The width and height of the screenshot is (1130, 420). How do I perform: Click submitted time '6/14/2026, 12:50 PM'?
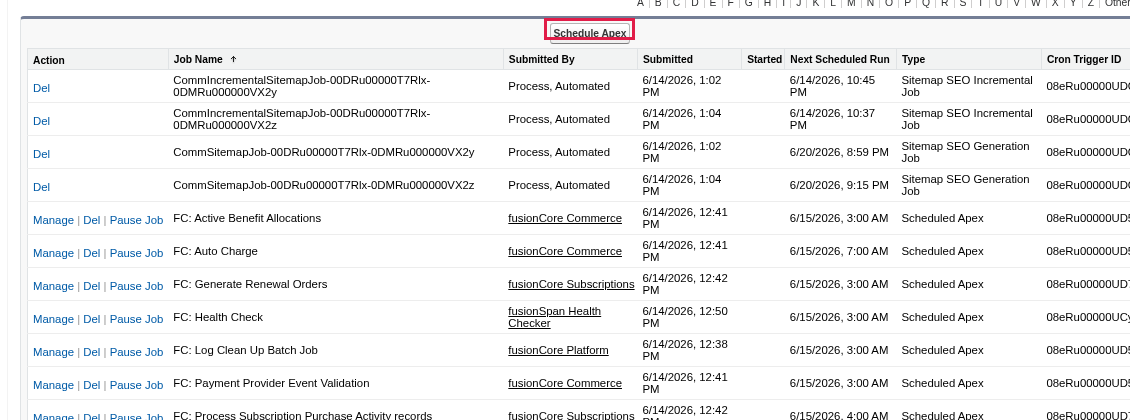point(685,318)
